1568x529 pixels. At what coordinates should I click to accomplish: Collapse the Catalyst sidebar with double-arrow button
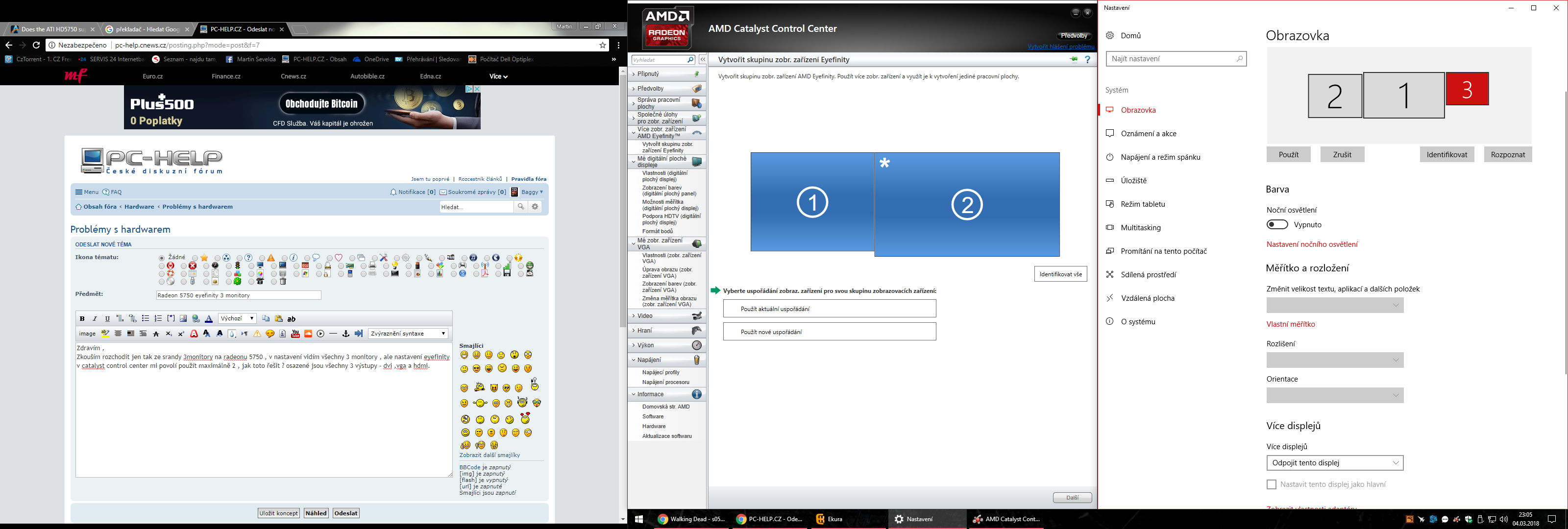click(703, 60)
